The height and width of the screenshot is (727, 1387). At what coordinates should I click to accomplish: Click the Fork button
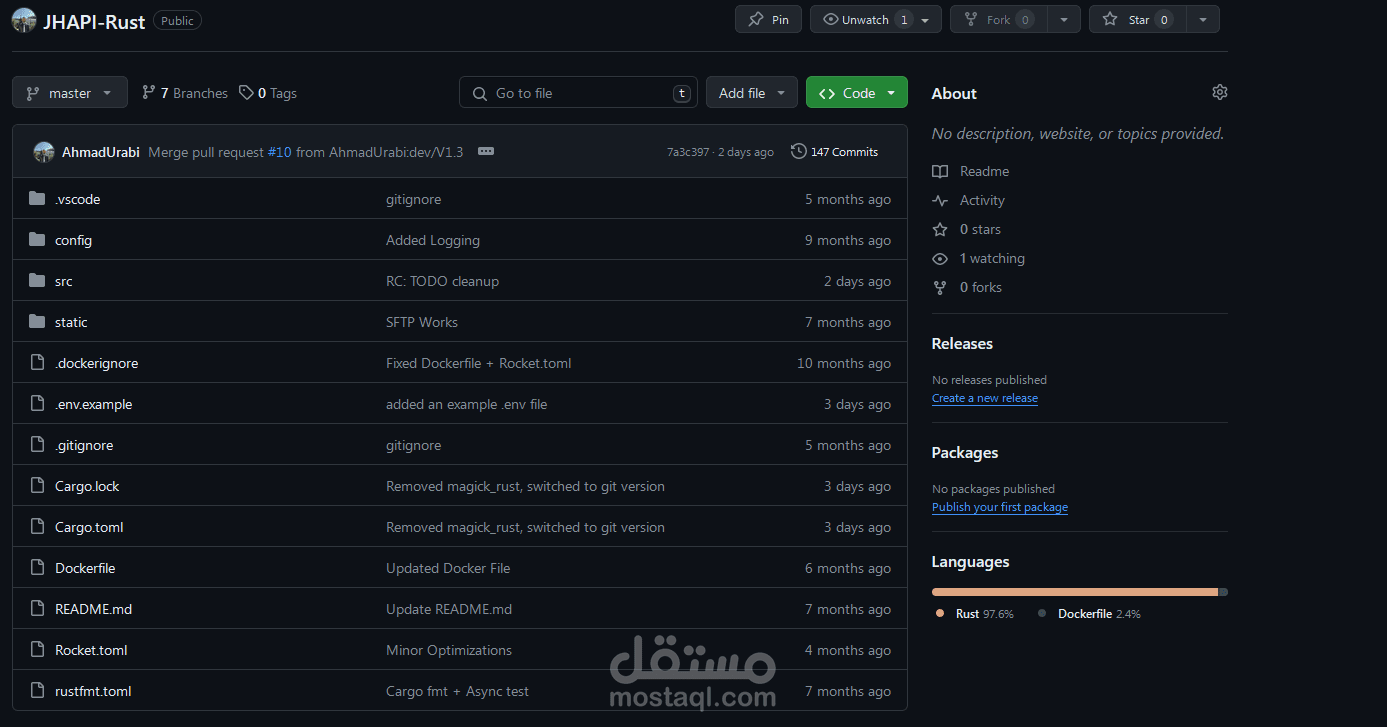996,20
